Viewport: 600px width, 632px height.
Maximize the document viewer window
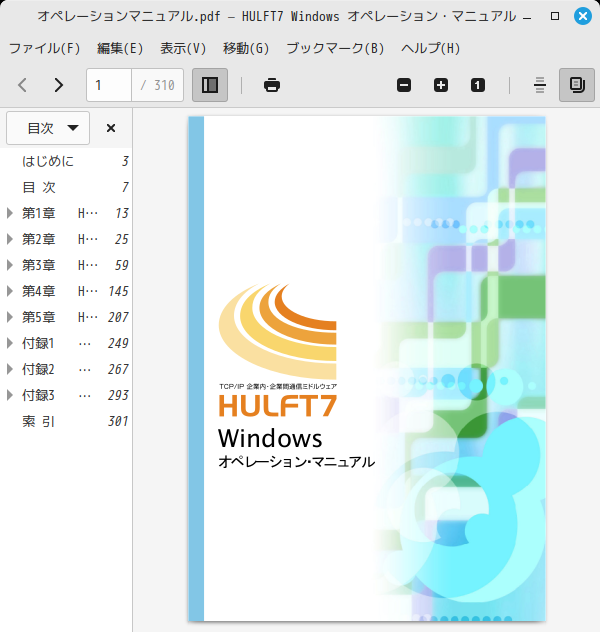[555, 16]
